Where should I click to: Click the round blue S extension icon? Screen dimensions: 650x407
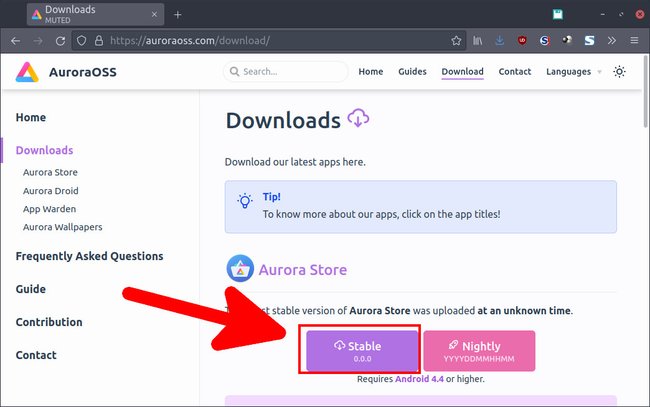coord(545,40)
